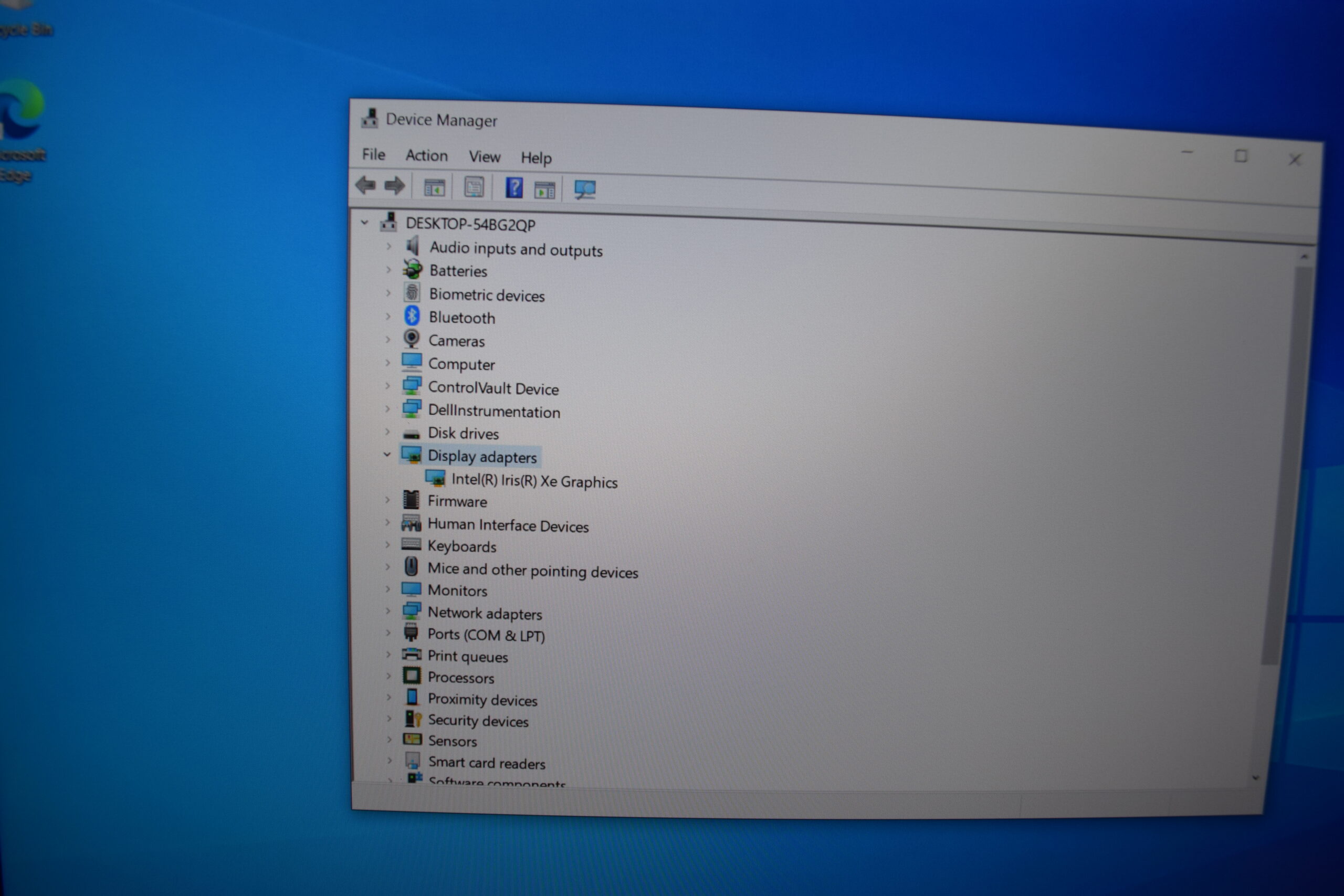
Task: Click Show/Hide Action Pane toolbar icon
Action: [x=544, y=189]
